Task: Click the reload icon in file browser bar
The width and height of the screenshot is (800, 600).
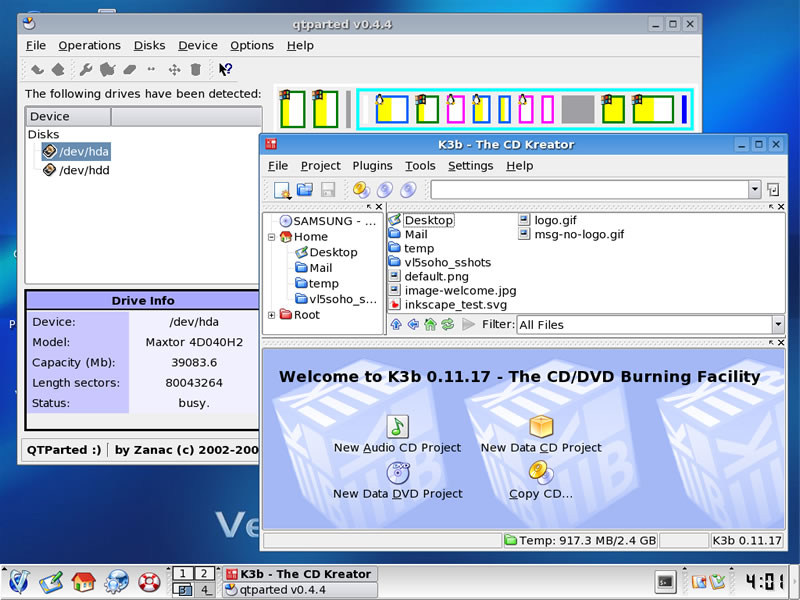Action: click(x=447, y=324)
